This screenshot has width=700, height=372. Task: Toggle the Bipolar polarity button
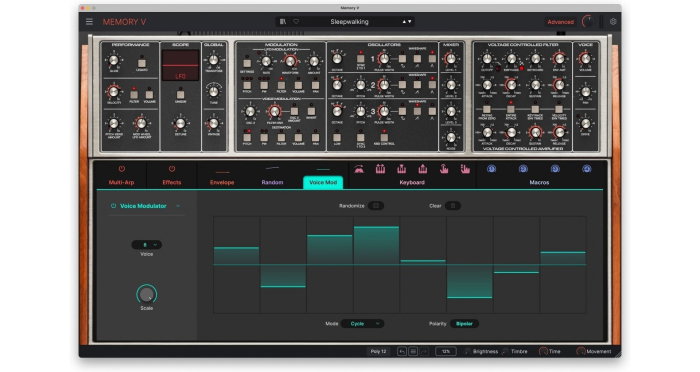pyautogui.click(x=464, y=324)
